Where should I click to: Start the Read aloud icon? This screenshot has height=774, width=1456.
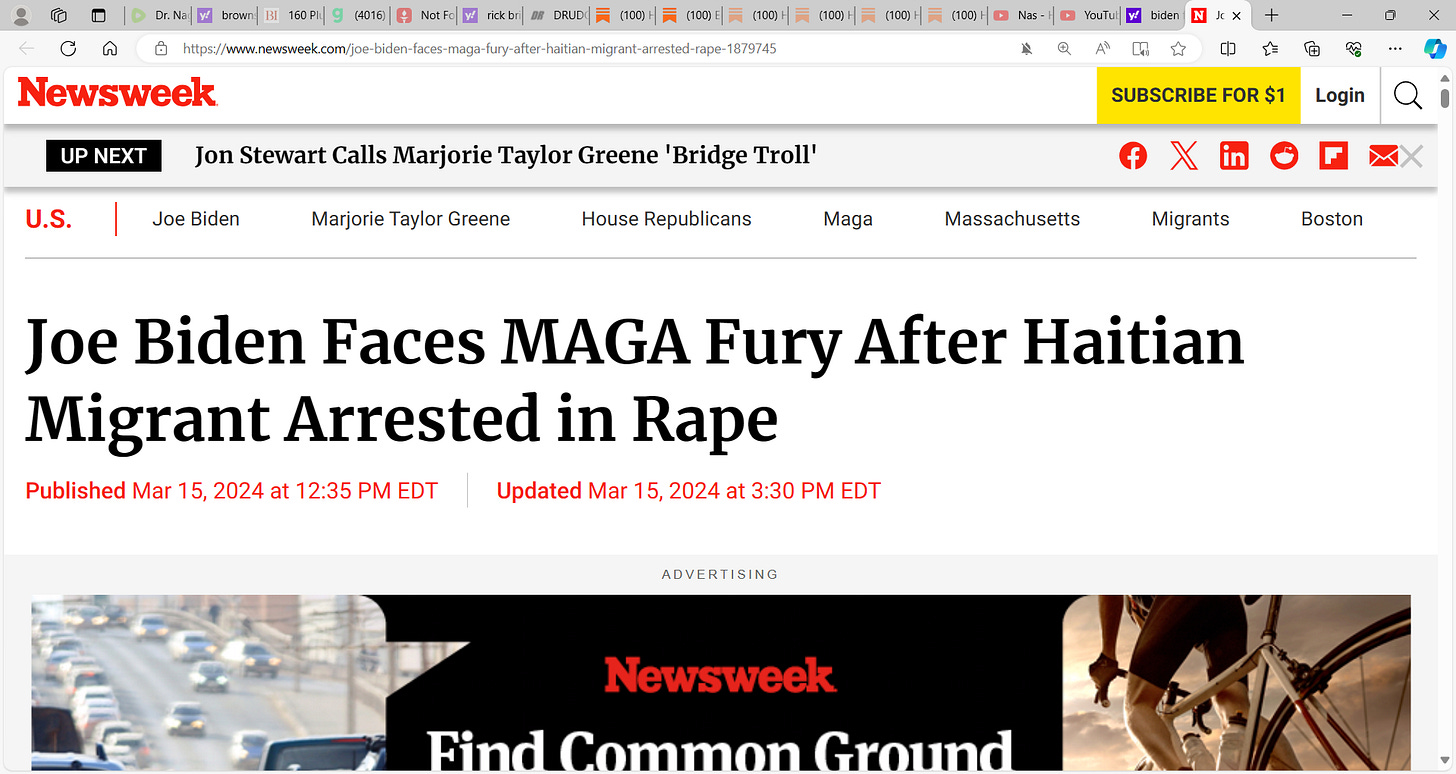pyautogui.click(x=1102, y=48)
